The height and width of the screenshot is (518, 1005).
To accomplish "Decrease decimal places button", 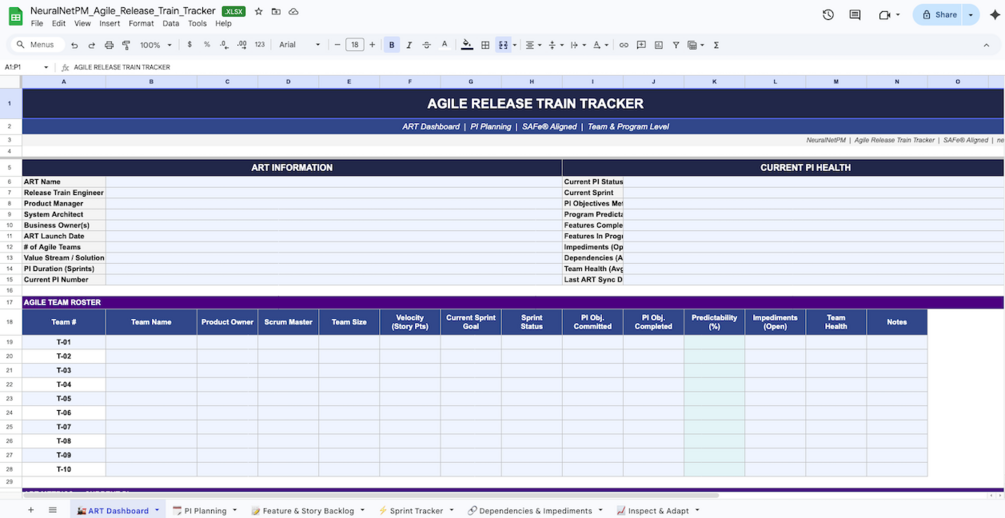I will (x=224, y=45).
